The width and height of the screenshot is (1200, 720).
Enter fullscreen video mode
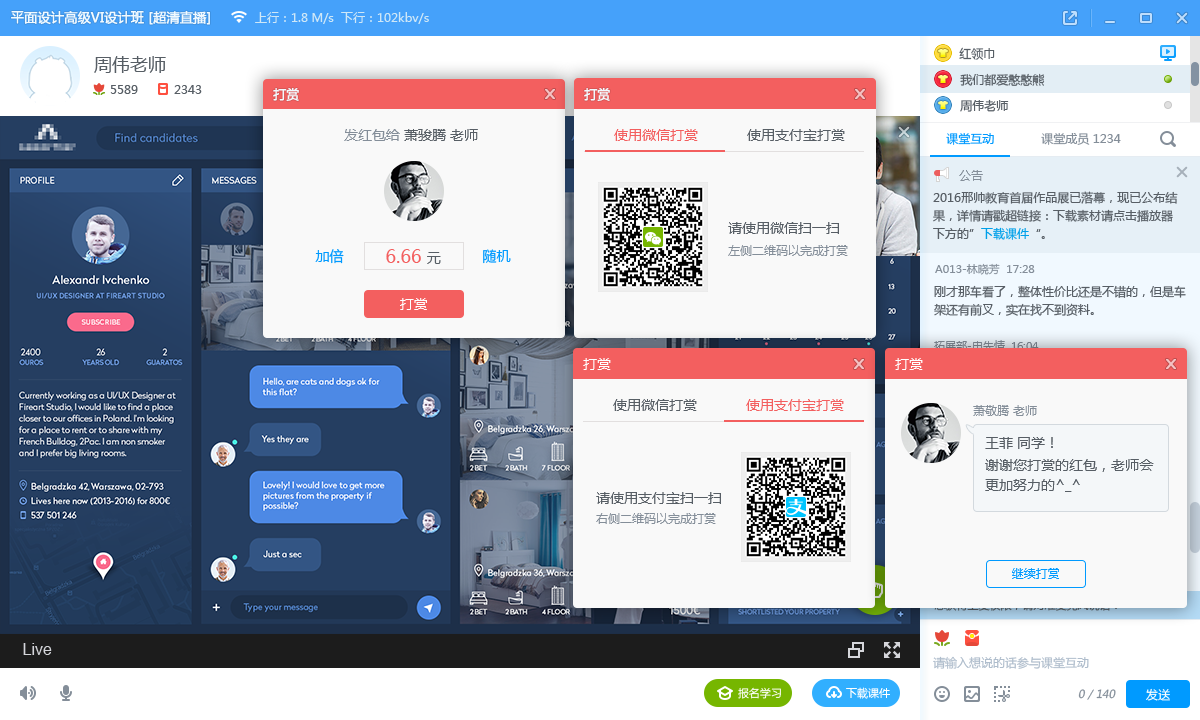(892, 650)
